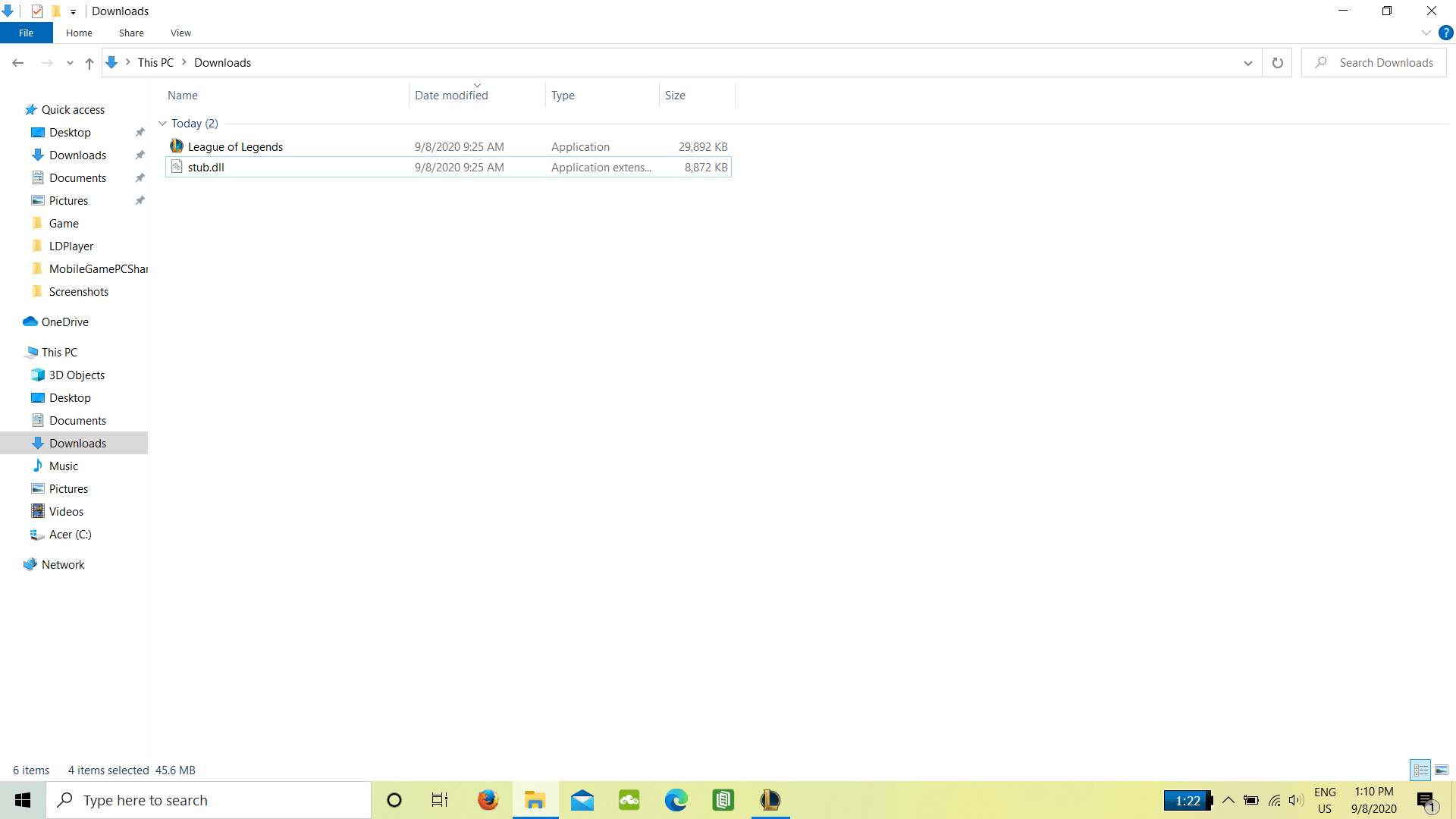Open the volume control in system tray
1456x819 pixels.
click(1296, 800)
